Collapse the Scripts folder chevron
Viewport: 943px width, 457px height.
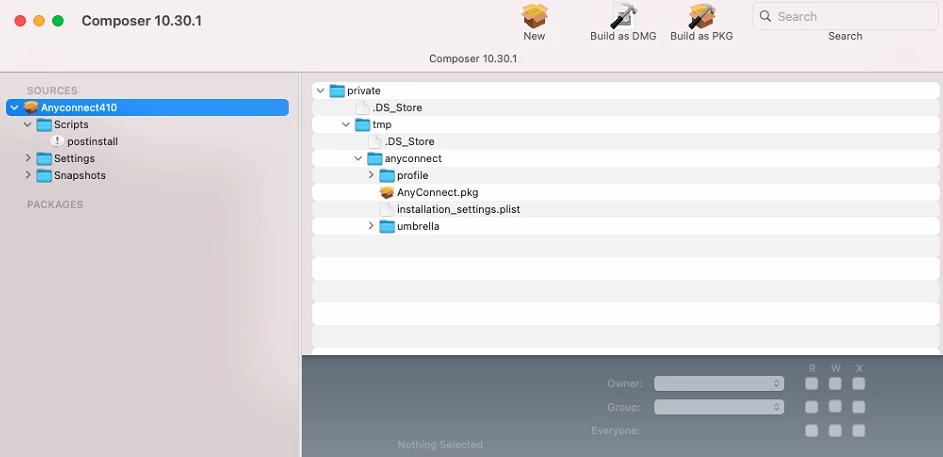(x=28, y=124)
